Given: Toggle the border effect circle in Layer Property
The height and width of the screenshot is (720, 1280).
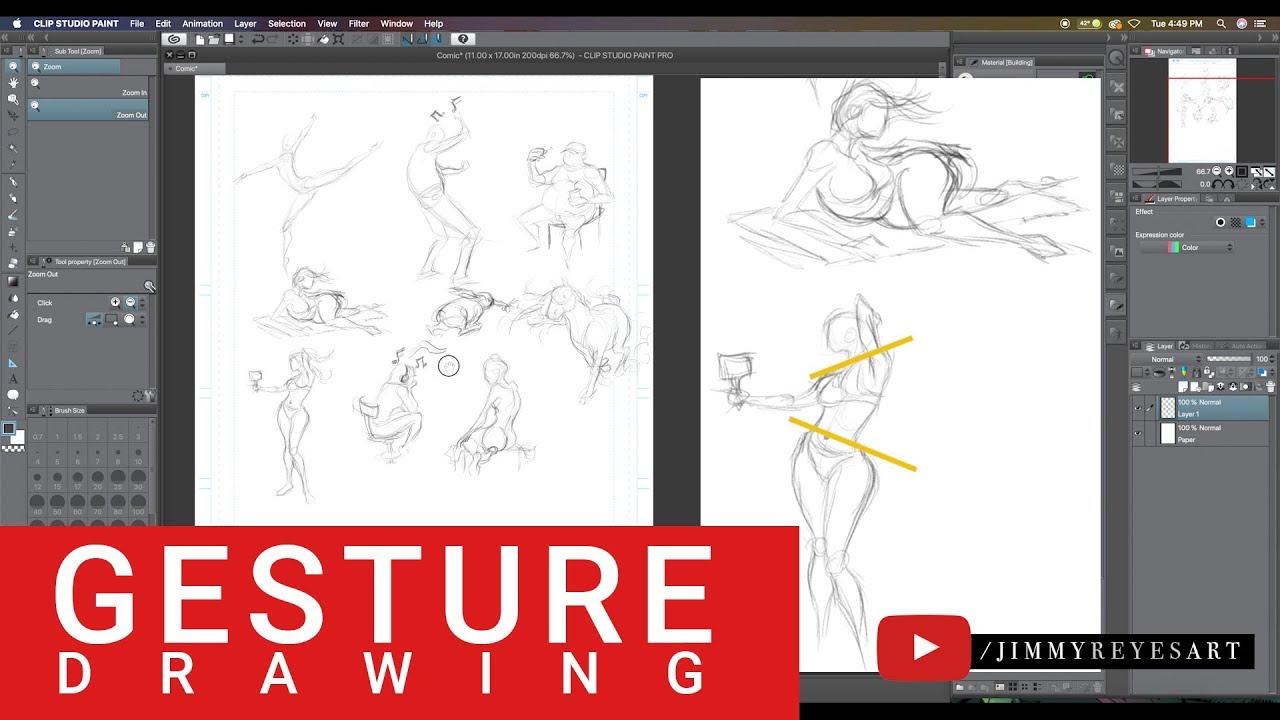Looking at the screenshot, I should (x=1220, y=222).
